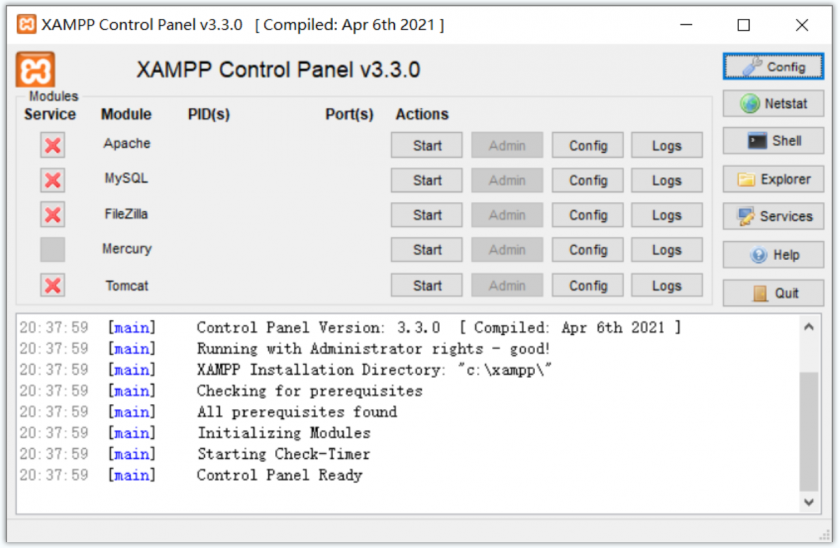
Task: Click the "Checking for prerequisites" log line
Action: (309, 391)
